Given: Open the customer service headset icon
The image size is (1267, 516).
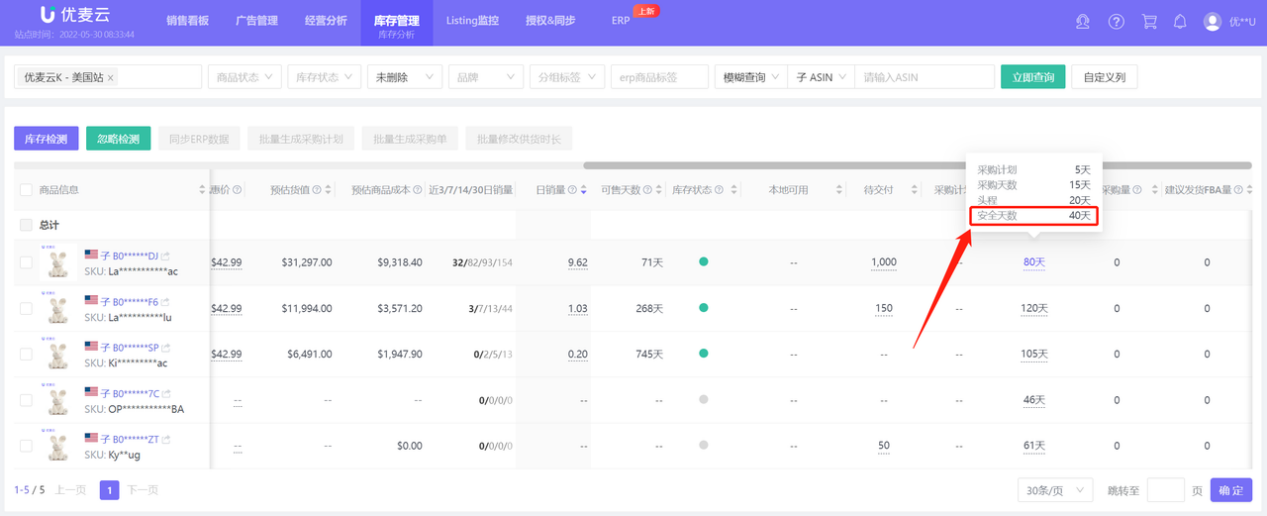Looking at the screenshot, I should pos(1082,21).
